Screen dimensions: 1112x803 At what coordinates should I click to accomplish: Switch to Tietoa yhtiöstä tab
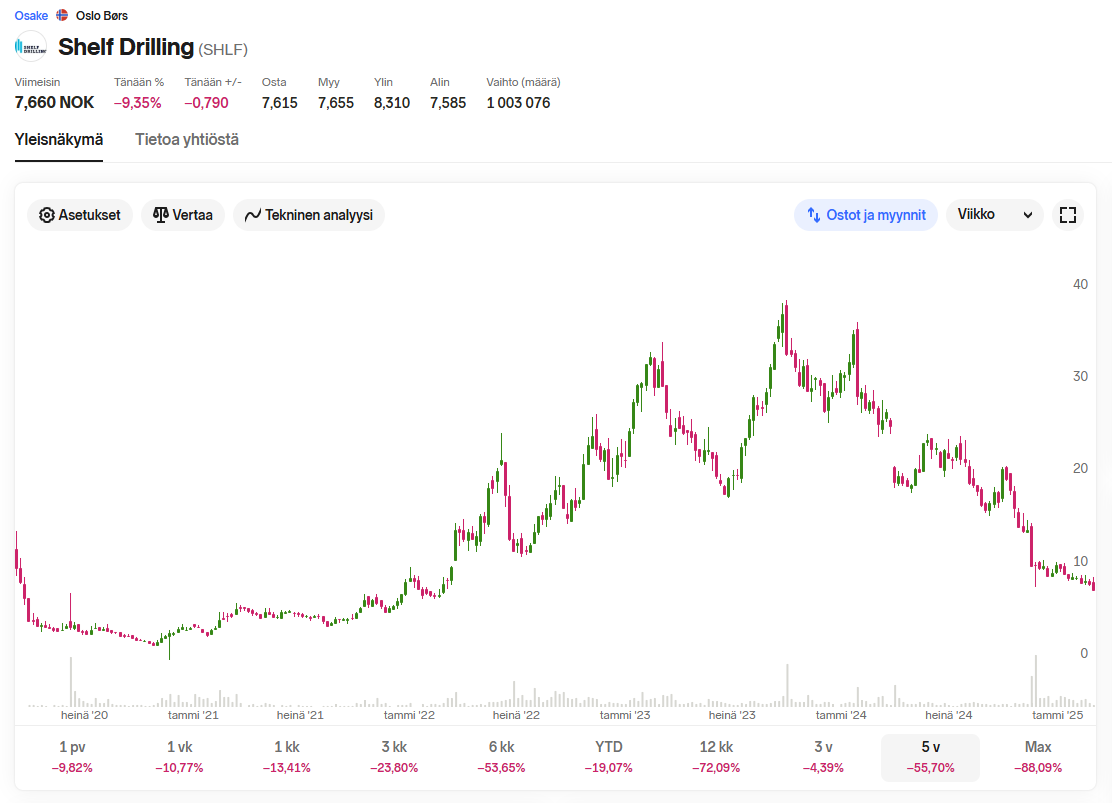[187, 140]
